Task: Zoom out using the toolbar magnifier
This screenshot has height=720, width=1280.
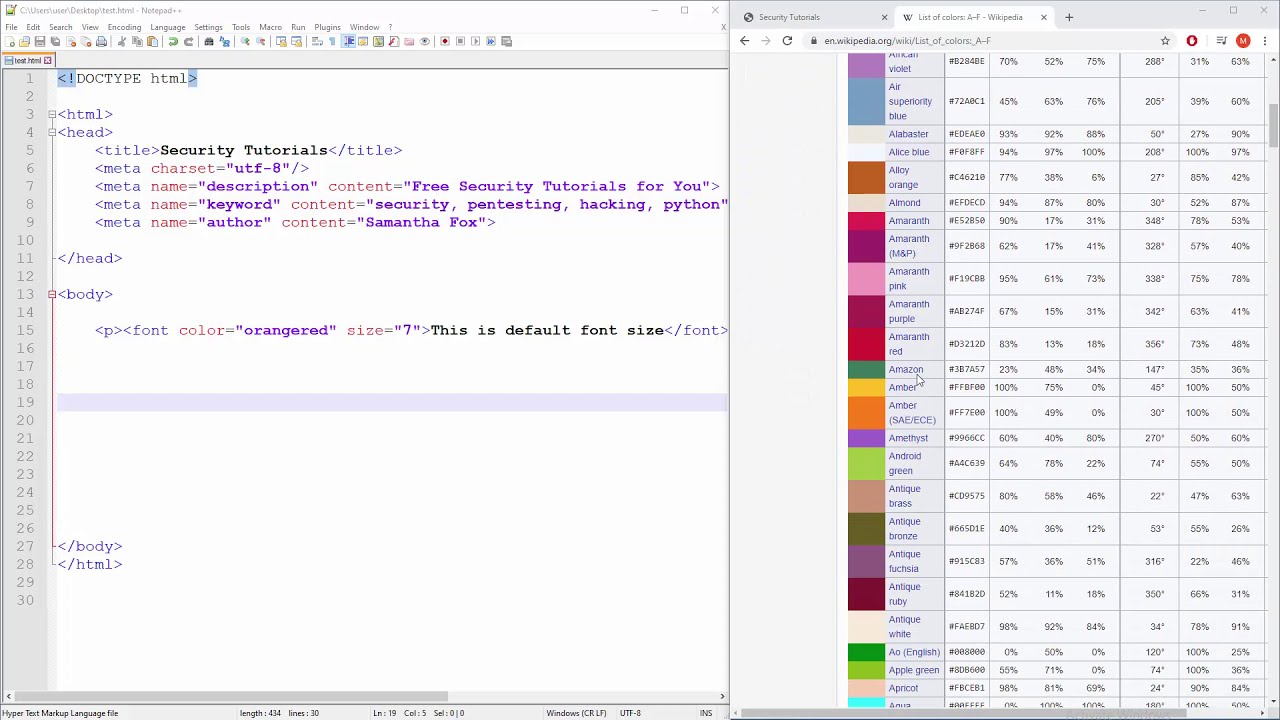Action: tap(260, 41)
